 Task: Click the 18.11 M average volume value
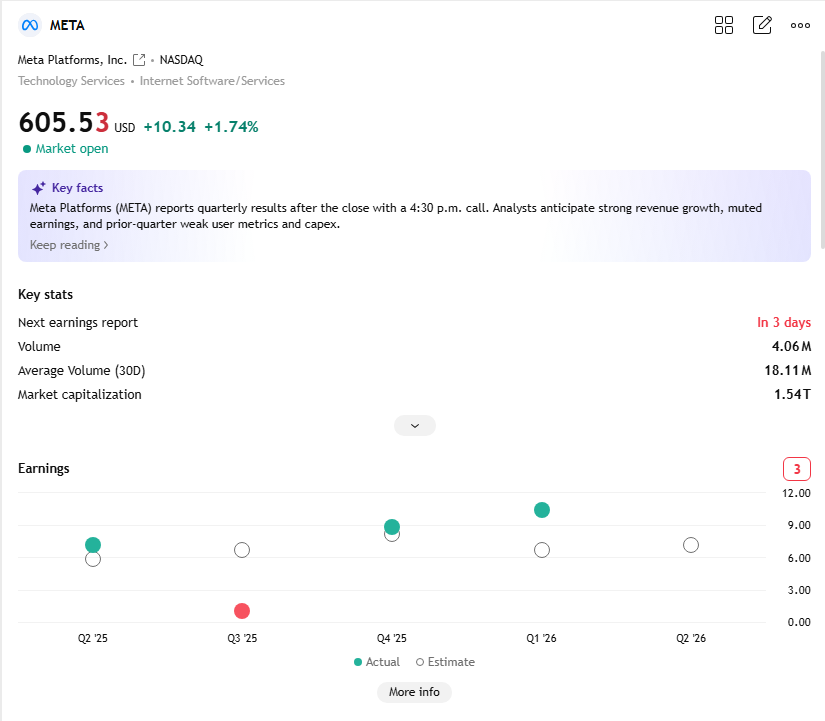tap(788, 370)
